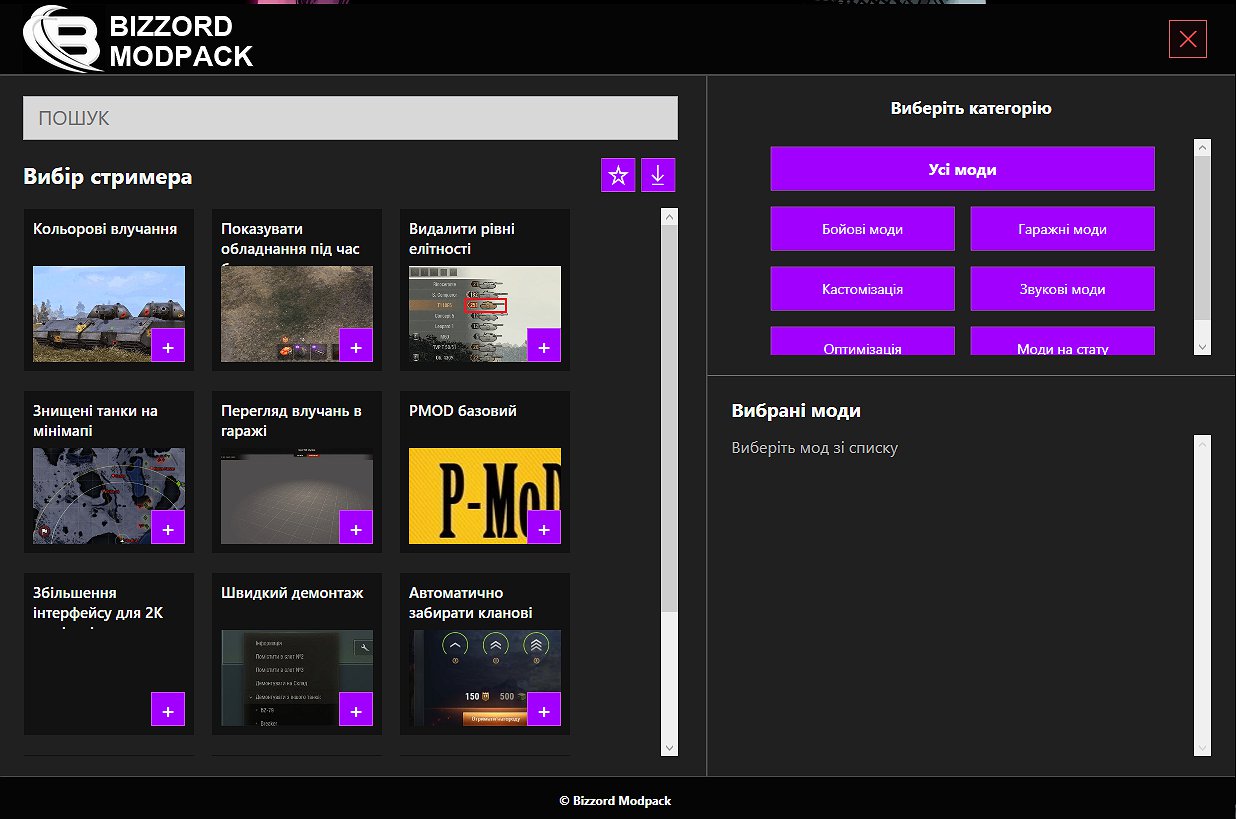Screen dimensions: 1236x819
Task: Click the PMOD базовий title text
Action: (463, 411)
